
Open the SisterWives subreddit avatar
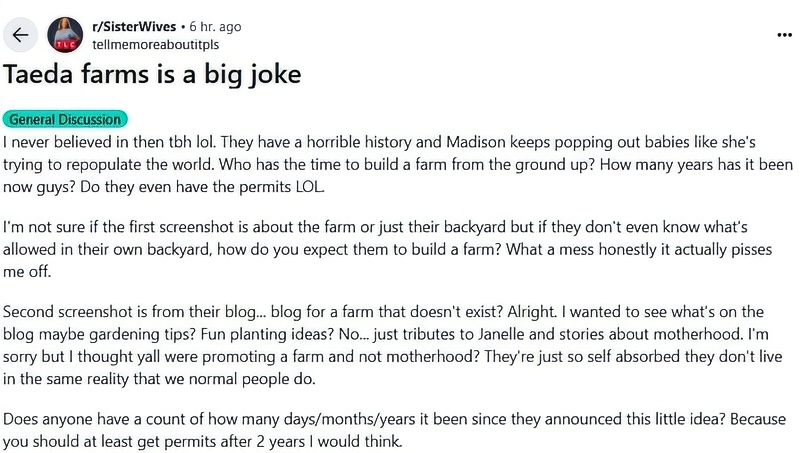pyautogui.click(x=65, y=35)
